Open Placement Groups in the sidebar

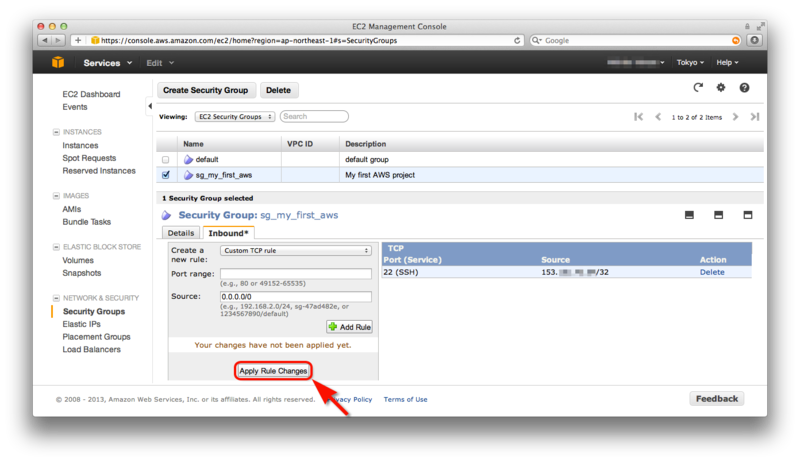click(96, 337)
